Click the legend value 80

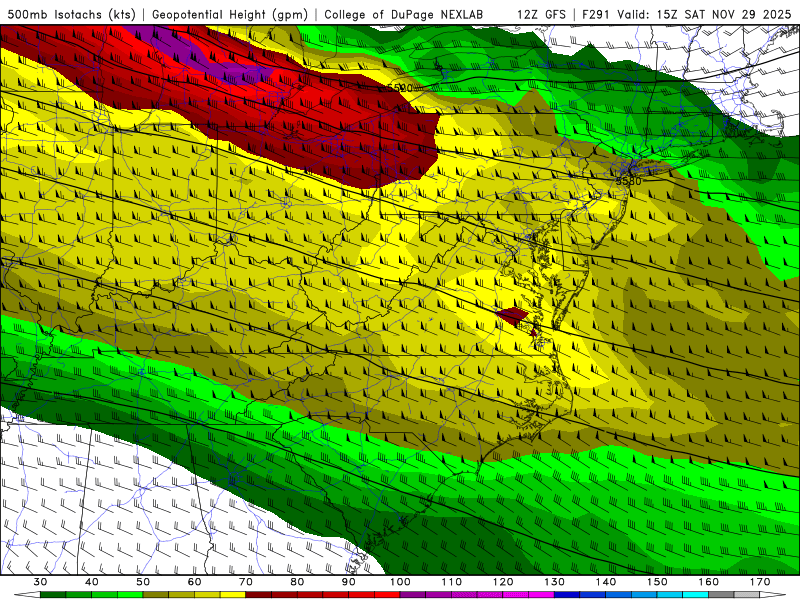point(297,582)
